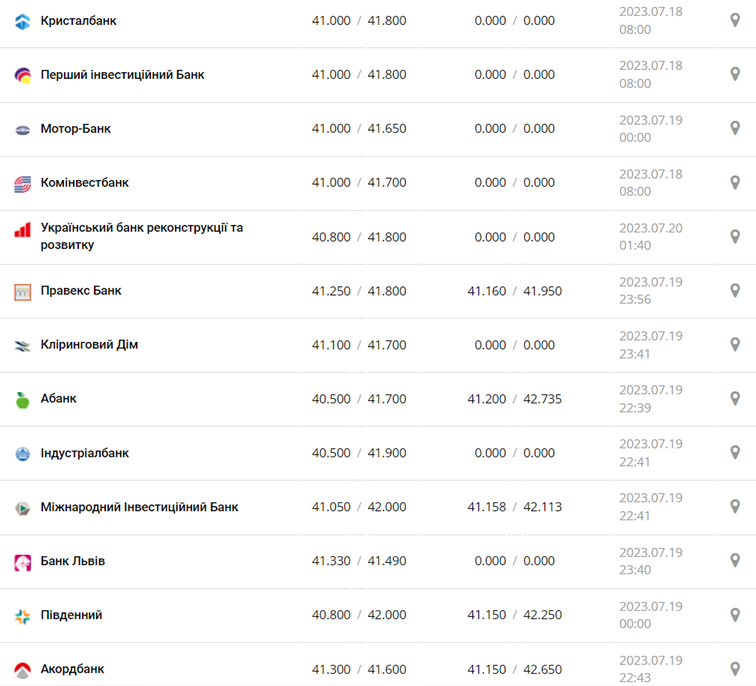Open map location for Кристалбанк
Screen dimensions: 756x686
pos(735,21)
